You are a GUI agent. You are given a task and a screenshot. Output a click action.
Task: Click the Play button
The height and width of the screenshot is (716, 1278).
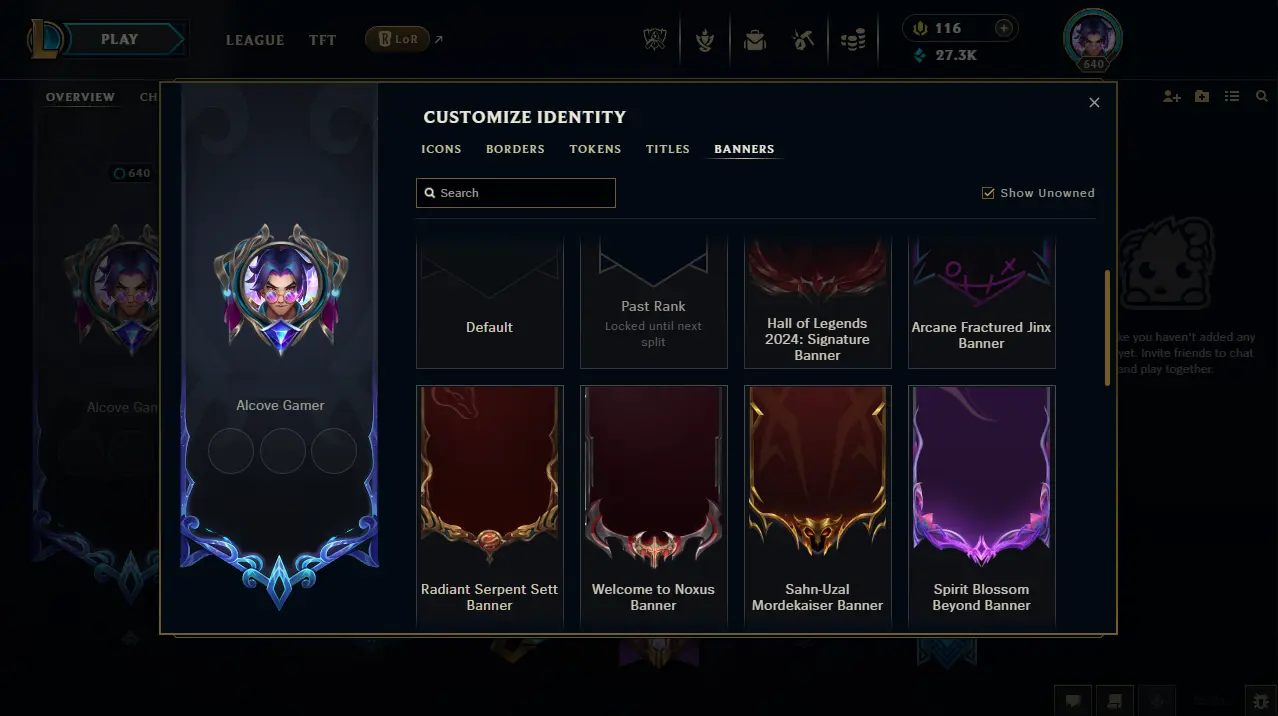click(120, 40)
